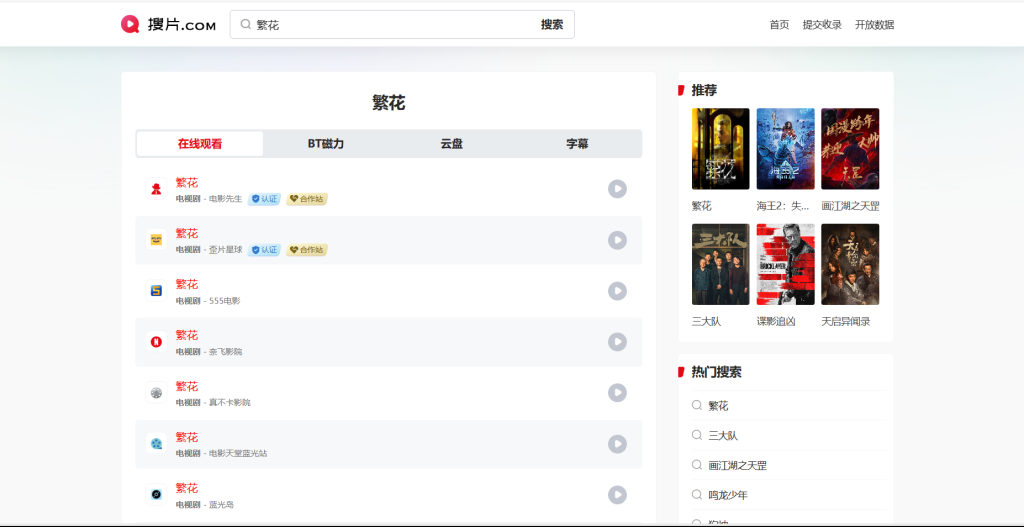This screenshot has width=1024, height=527.
Task: Select 画江湖之天罡 in hot searches
Action: tap(737, 466)
